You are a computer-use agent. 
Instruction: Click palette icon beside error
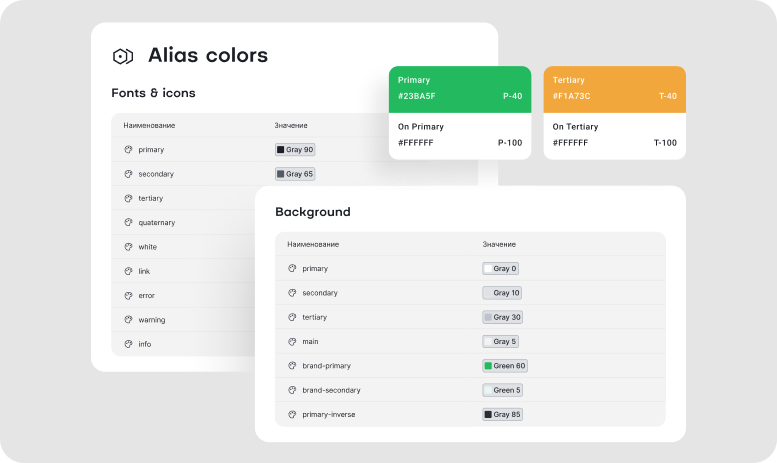coord(128,295)
